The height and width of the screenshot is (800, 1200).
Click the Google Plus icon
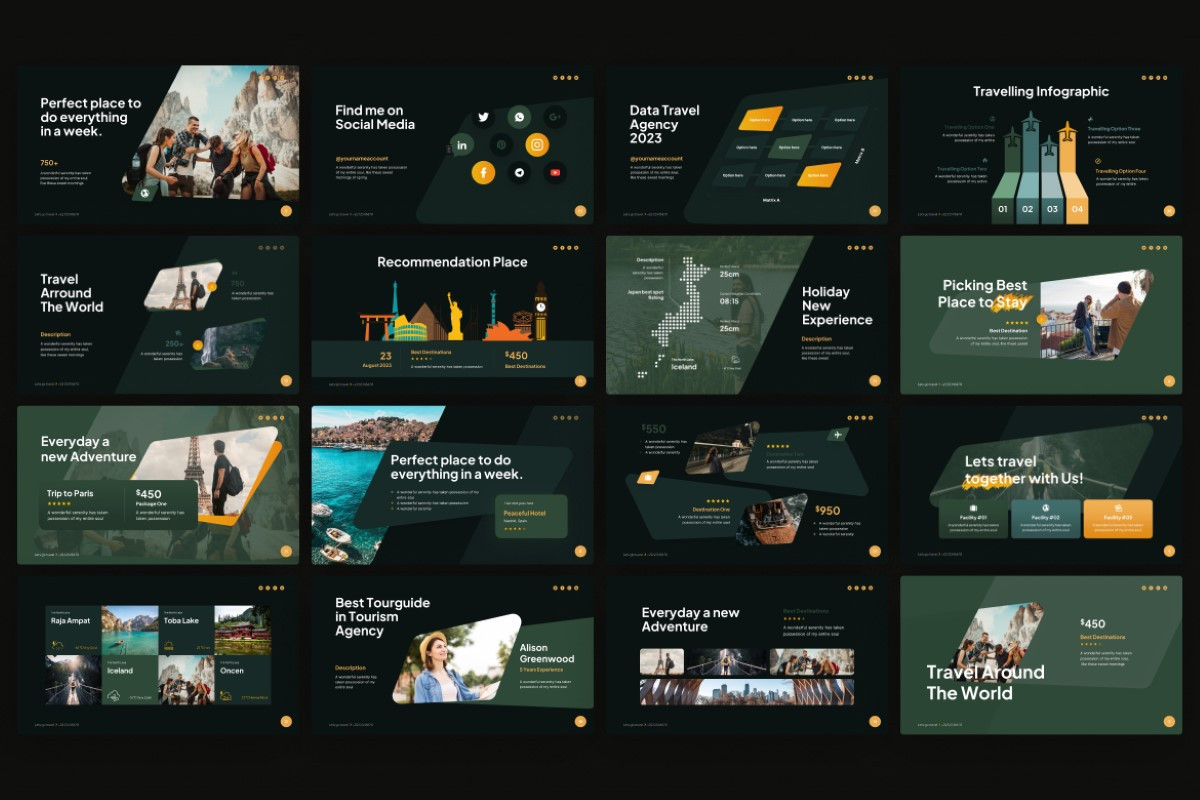point(555,117)
